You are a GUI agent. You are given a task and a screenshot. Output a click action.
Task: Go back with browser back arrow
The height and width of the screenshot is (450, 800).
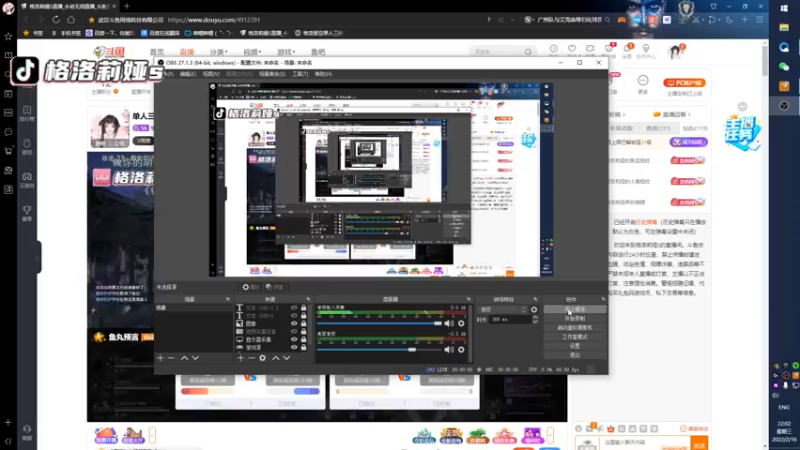(26, 20)
